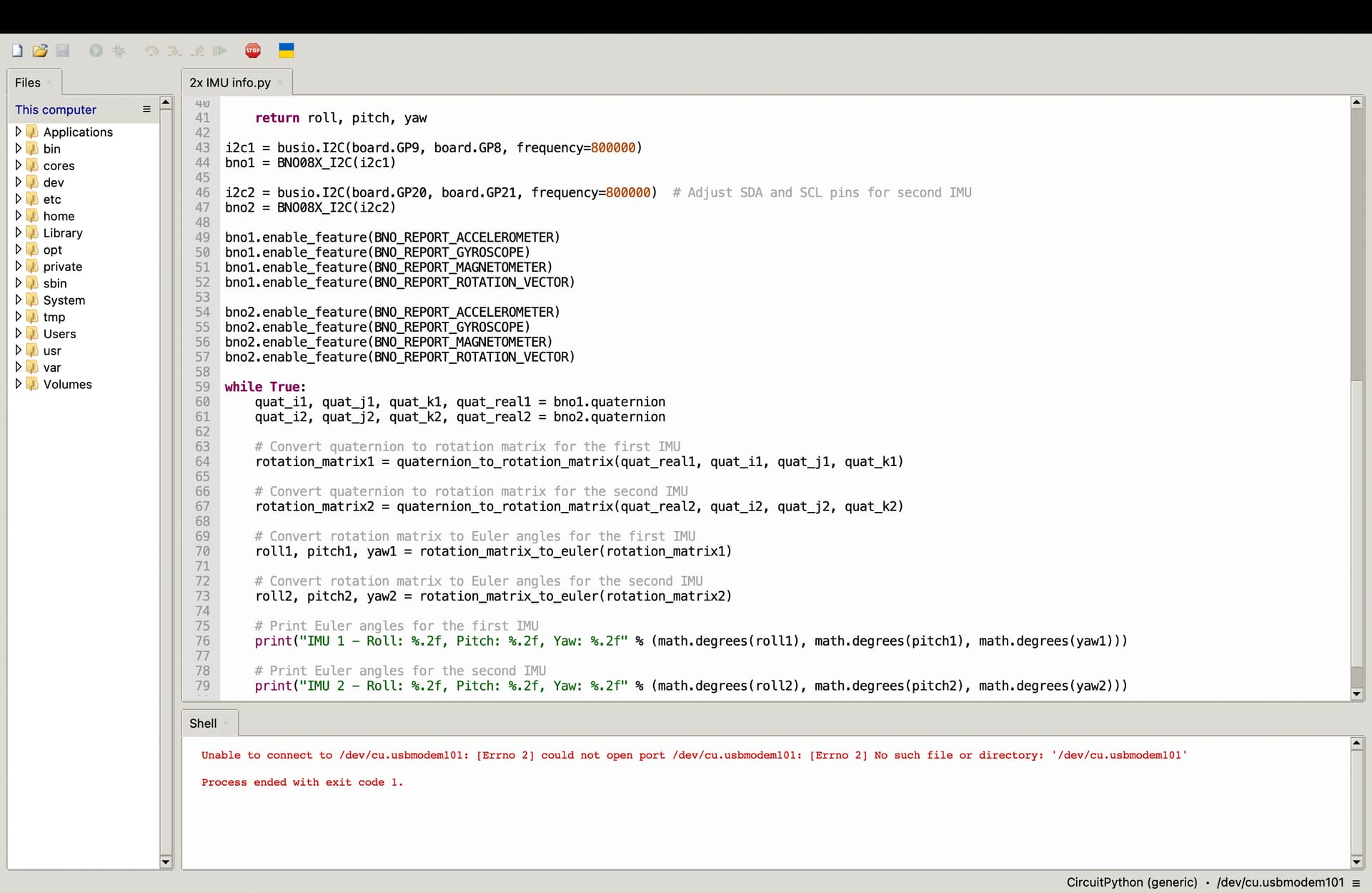Create a new file with toolbar icon
Viewport: 1372px width, 893px height.
pyautogui.click(x=17, y=51)
